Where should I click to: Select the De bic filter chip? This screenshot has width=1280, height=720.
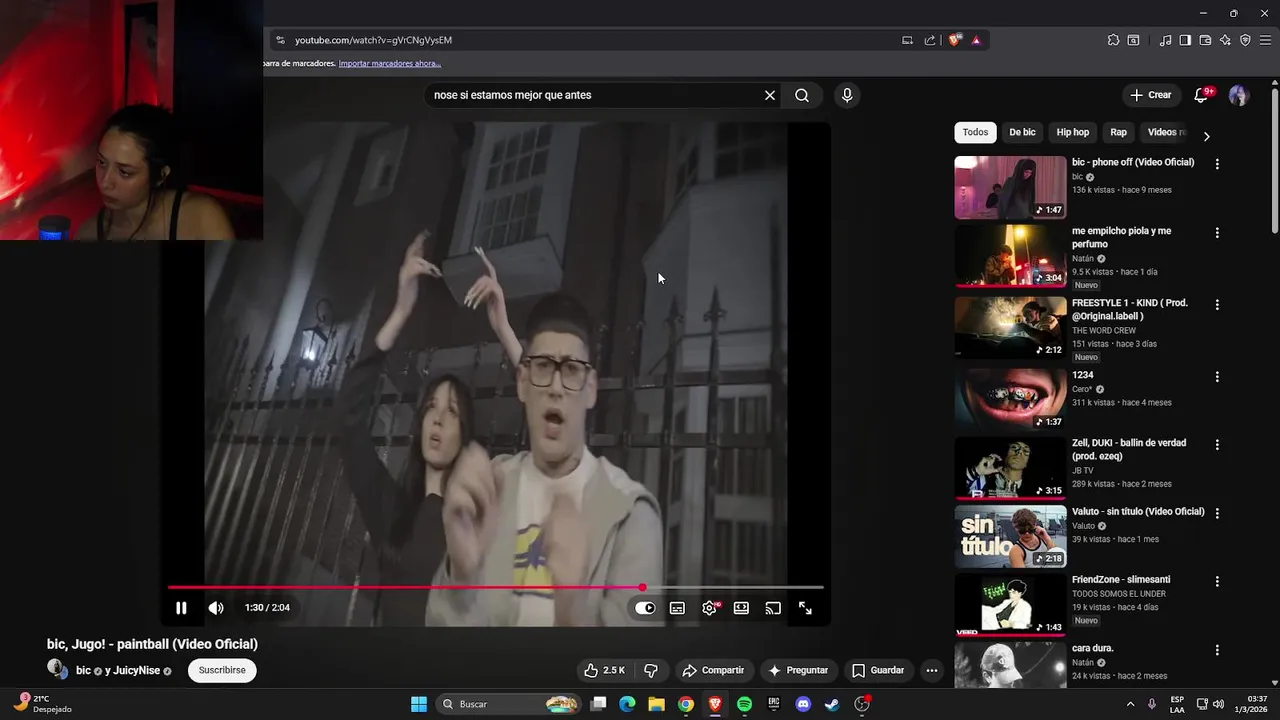coord(1022,132)
